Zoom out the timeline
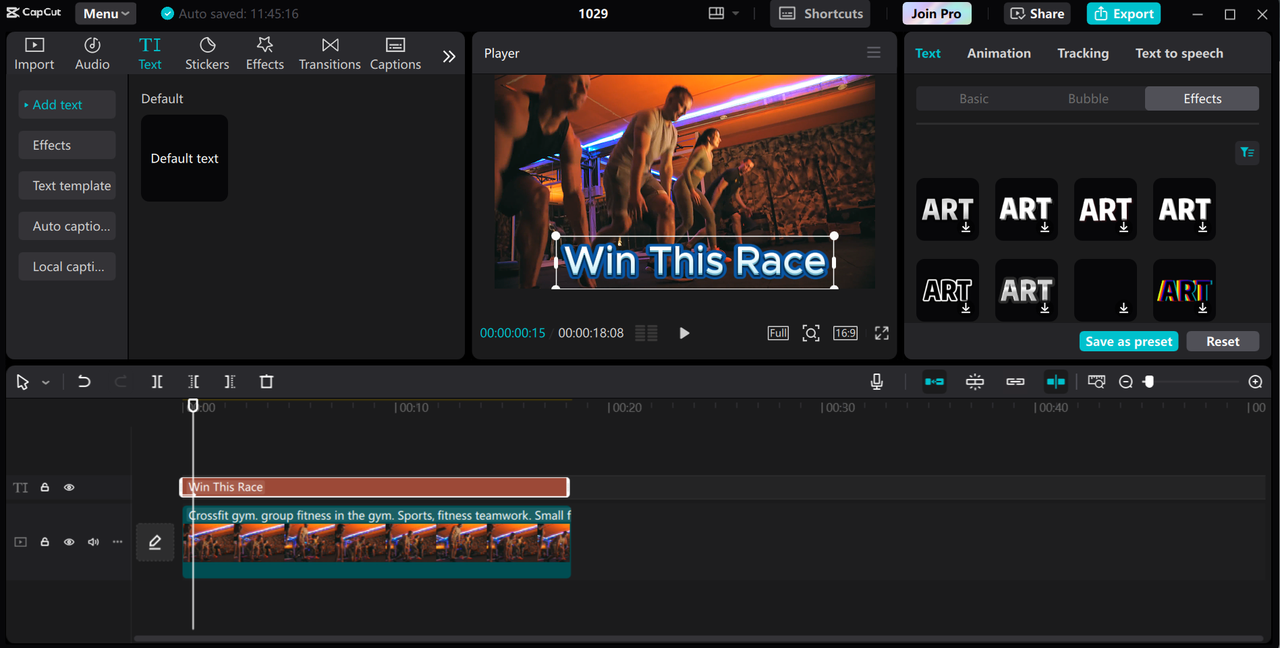 (x=1126, y=382)
